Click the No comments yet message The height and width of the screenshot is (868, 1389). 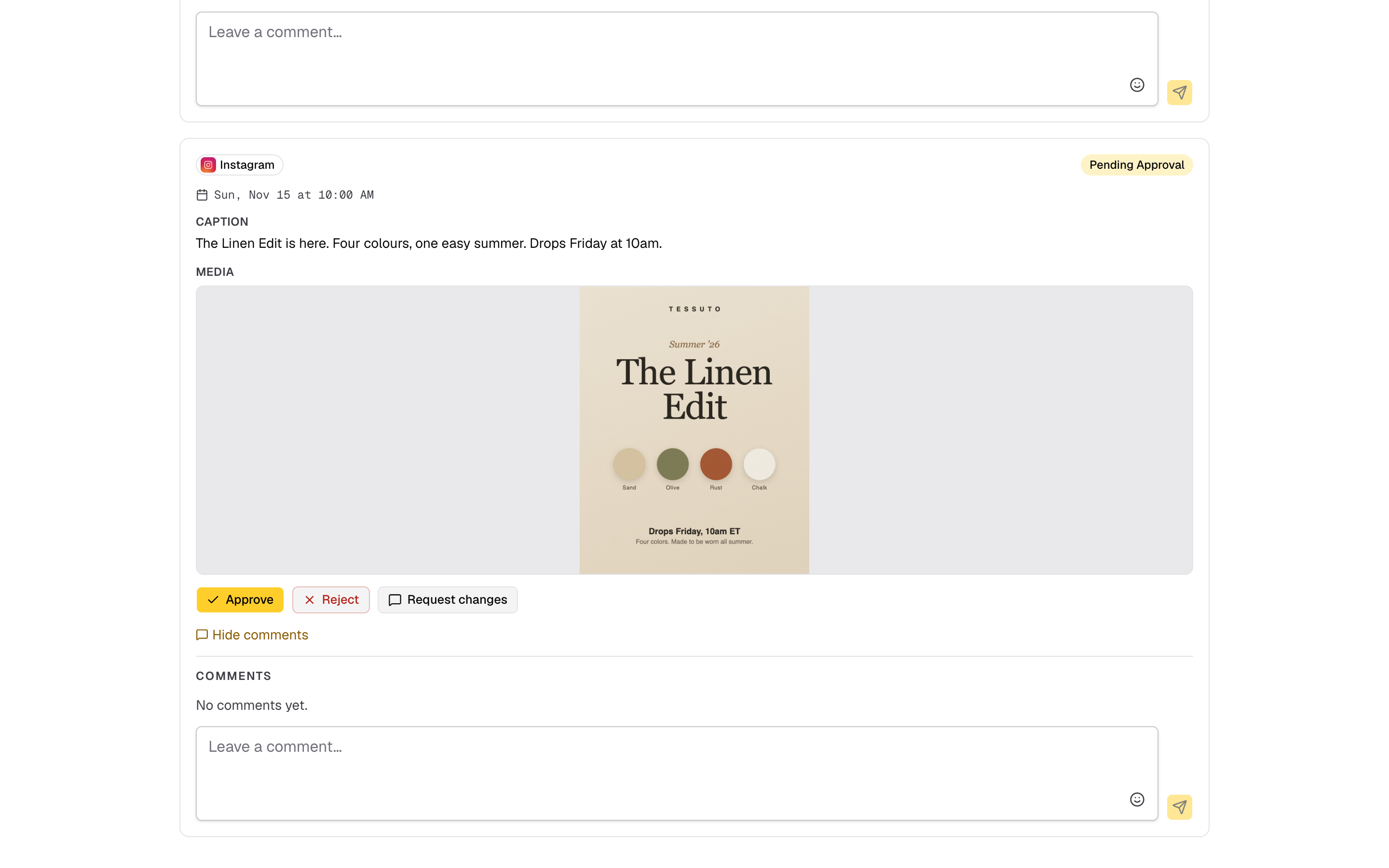tap(251, 705)
